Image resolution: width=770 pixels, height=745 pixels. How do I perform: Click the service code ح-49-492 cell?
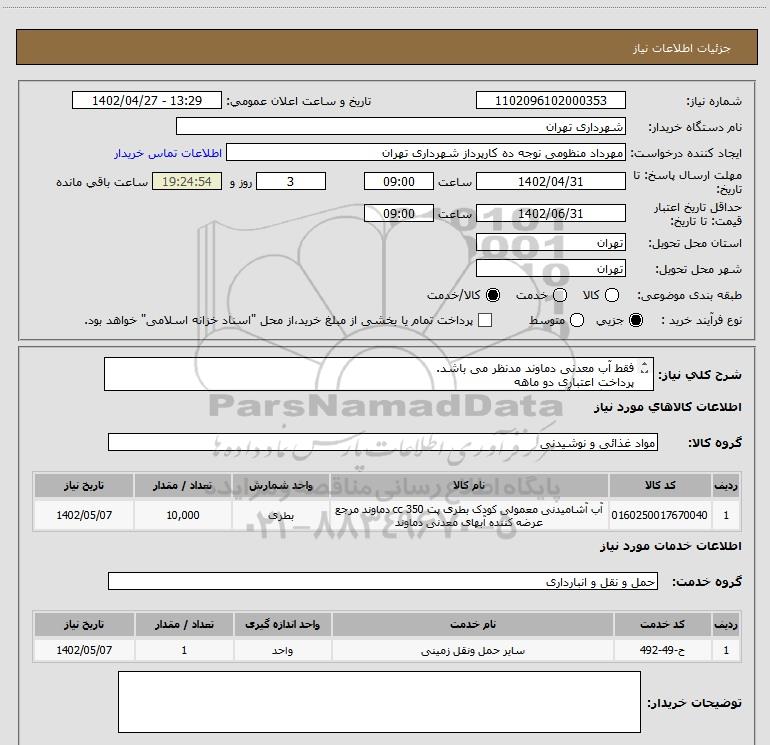pos(662,650)
